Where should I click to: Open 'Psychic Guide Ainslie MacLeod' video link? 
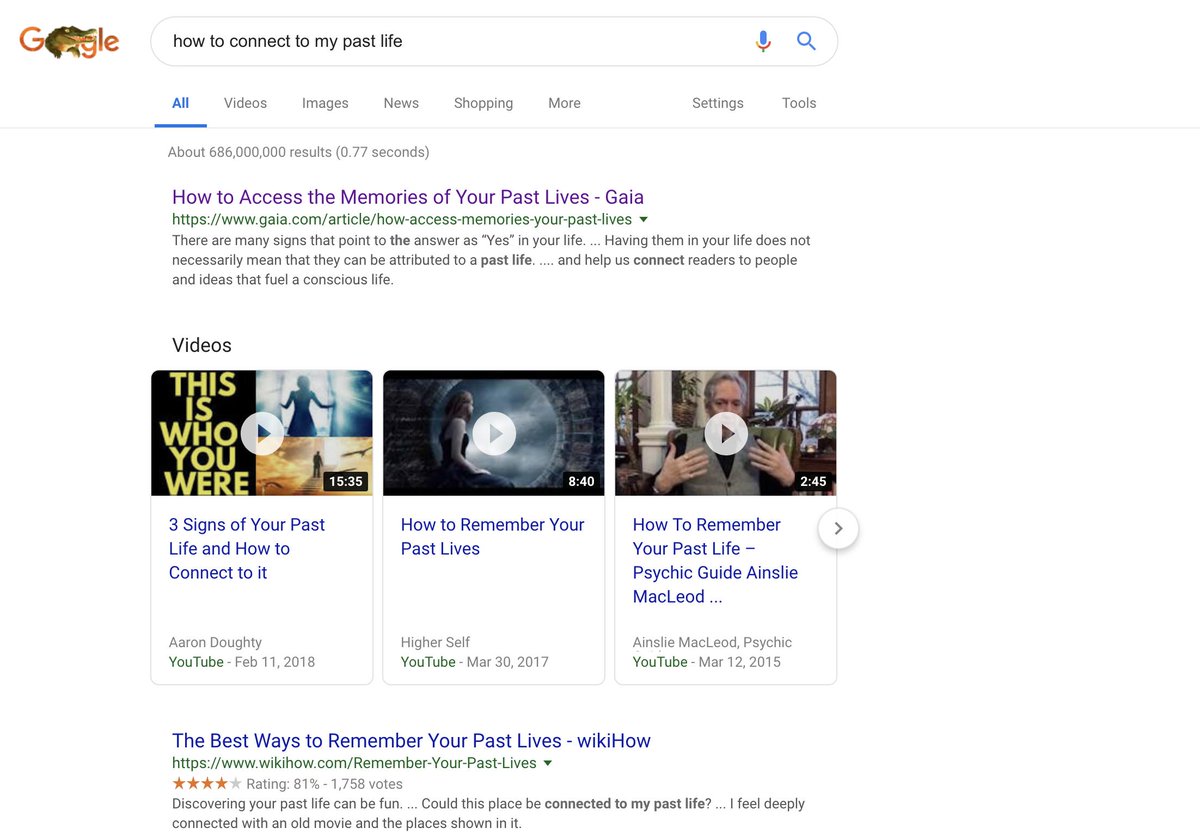[715, 561]
